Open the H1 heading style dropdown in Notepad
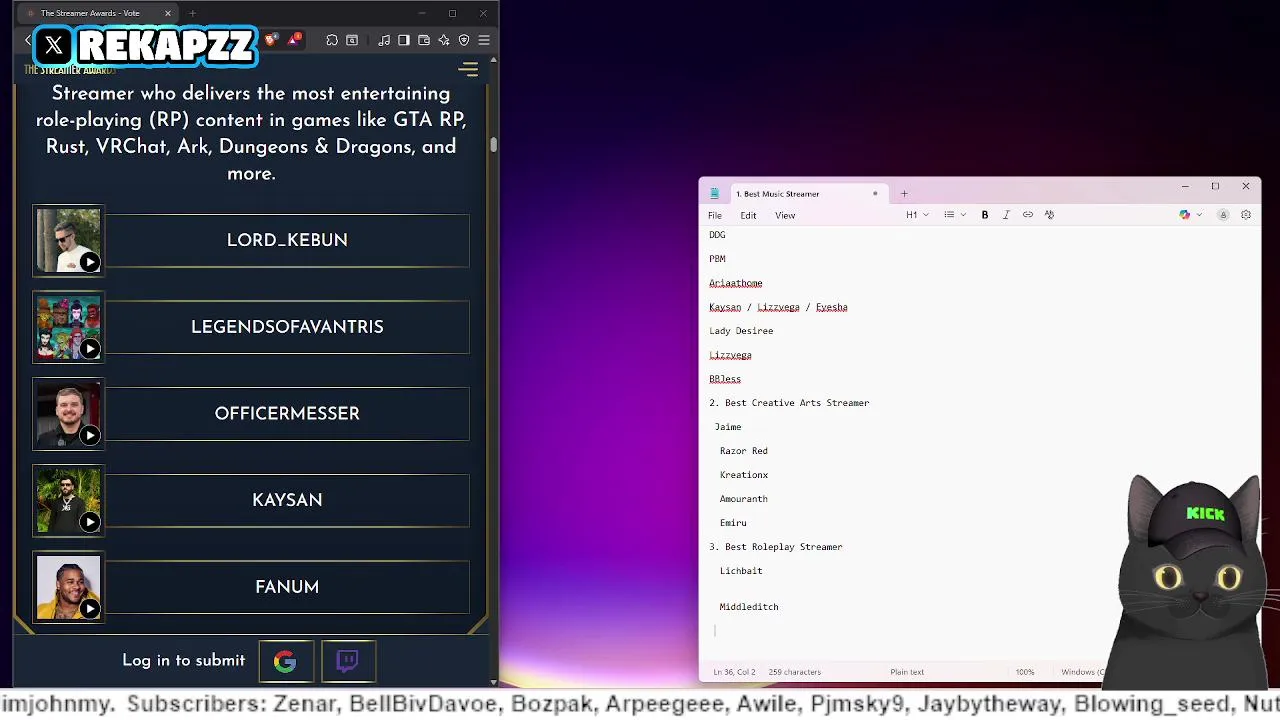 point(917,215)
